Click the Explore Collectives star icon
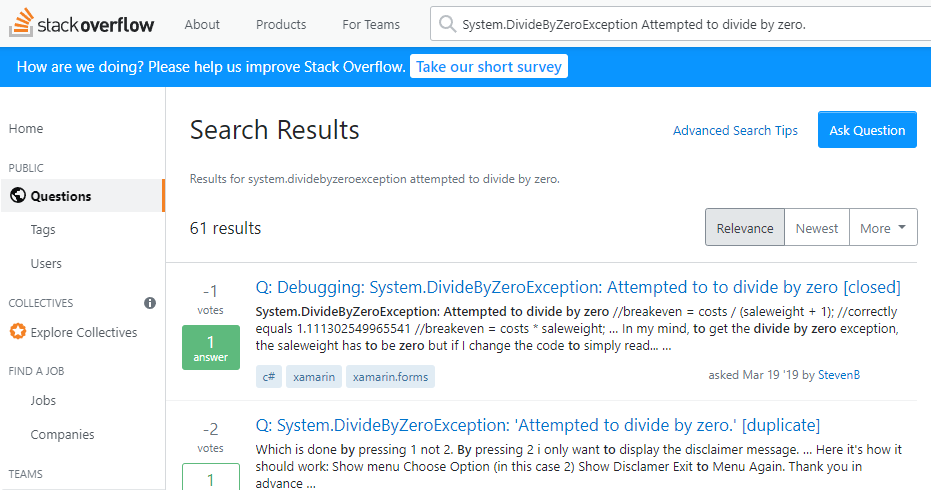931x490 pixels. coord(17,332)
